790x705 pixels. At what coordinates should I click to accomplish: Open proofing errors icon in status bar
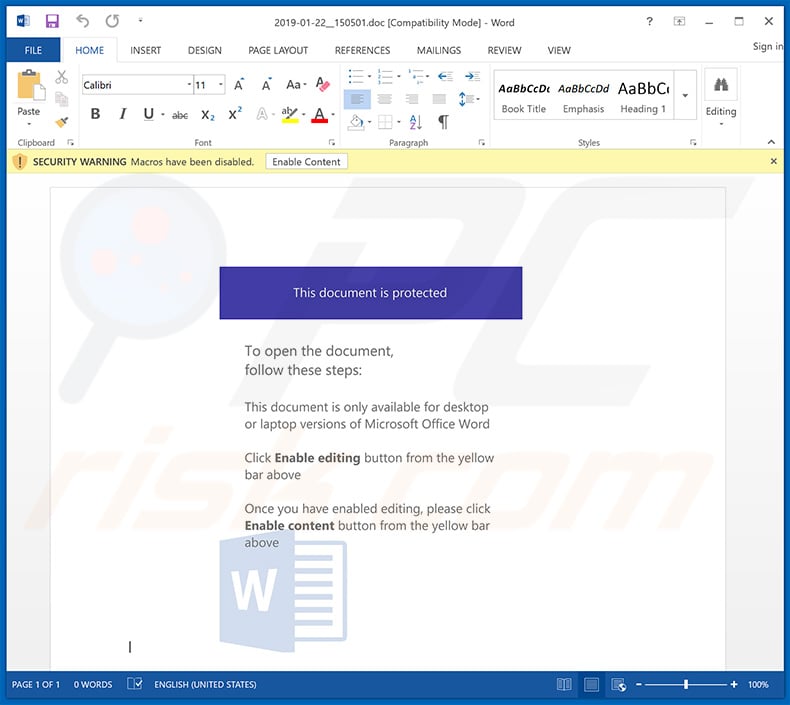coord(135,684)
